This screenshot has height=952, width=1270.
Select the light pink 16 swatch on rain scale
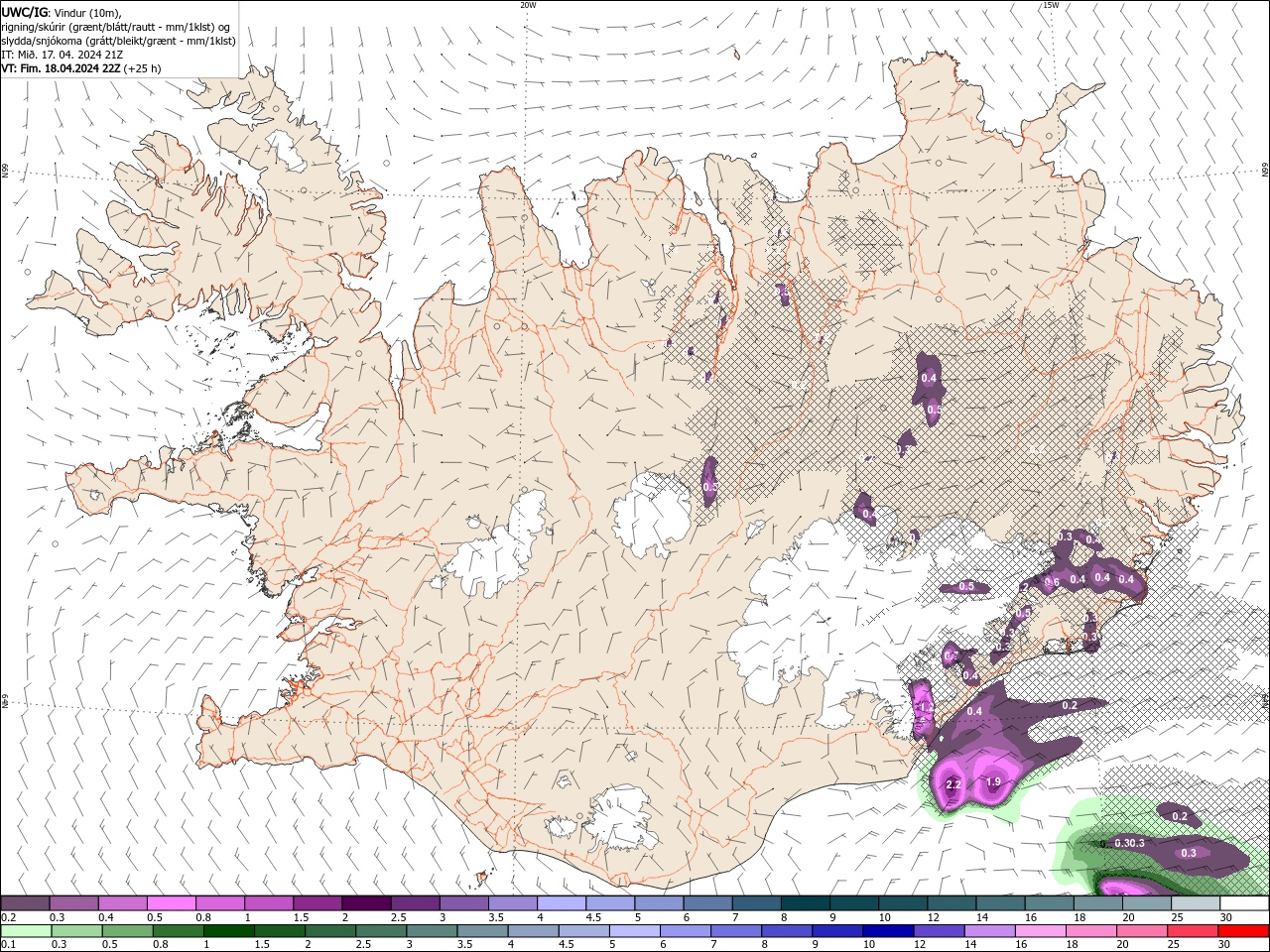click(1040, 931)
